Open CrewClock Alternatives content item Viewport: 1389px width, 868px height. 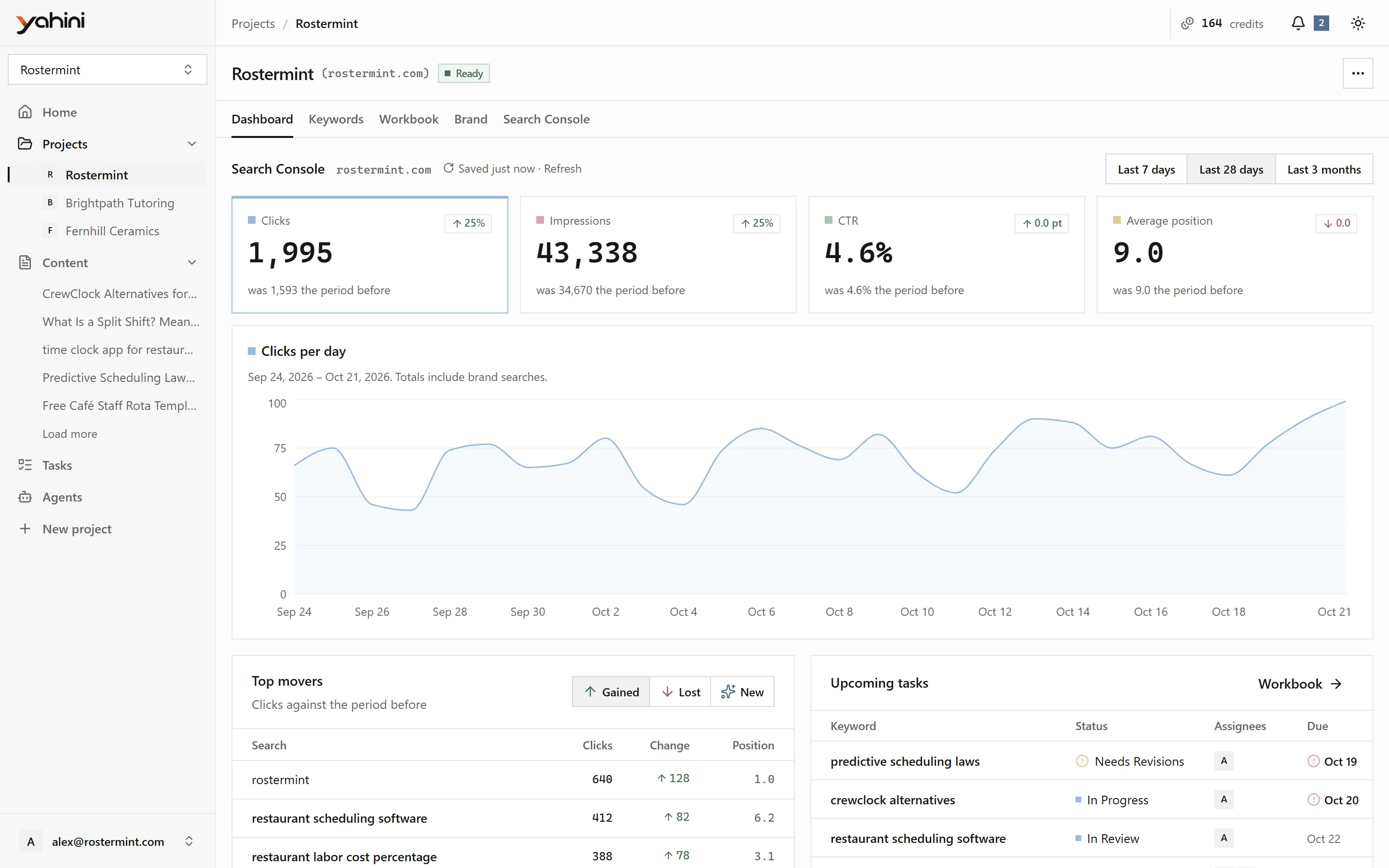pos(120,293)
